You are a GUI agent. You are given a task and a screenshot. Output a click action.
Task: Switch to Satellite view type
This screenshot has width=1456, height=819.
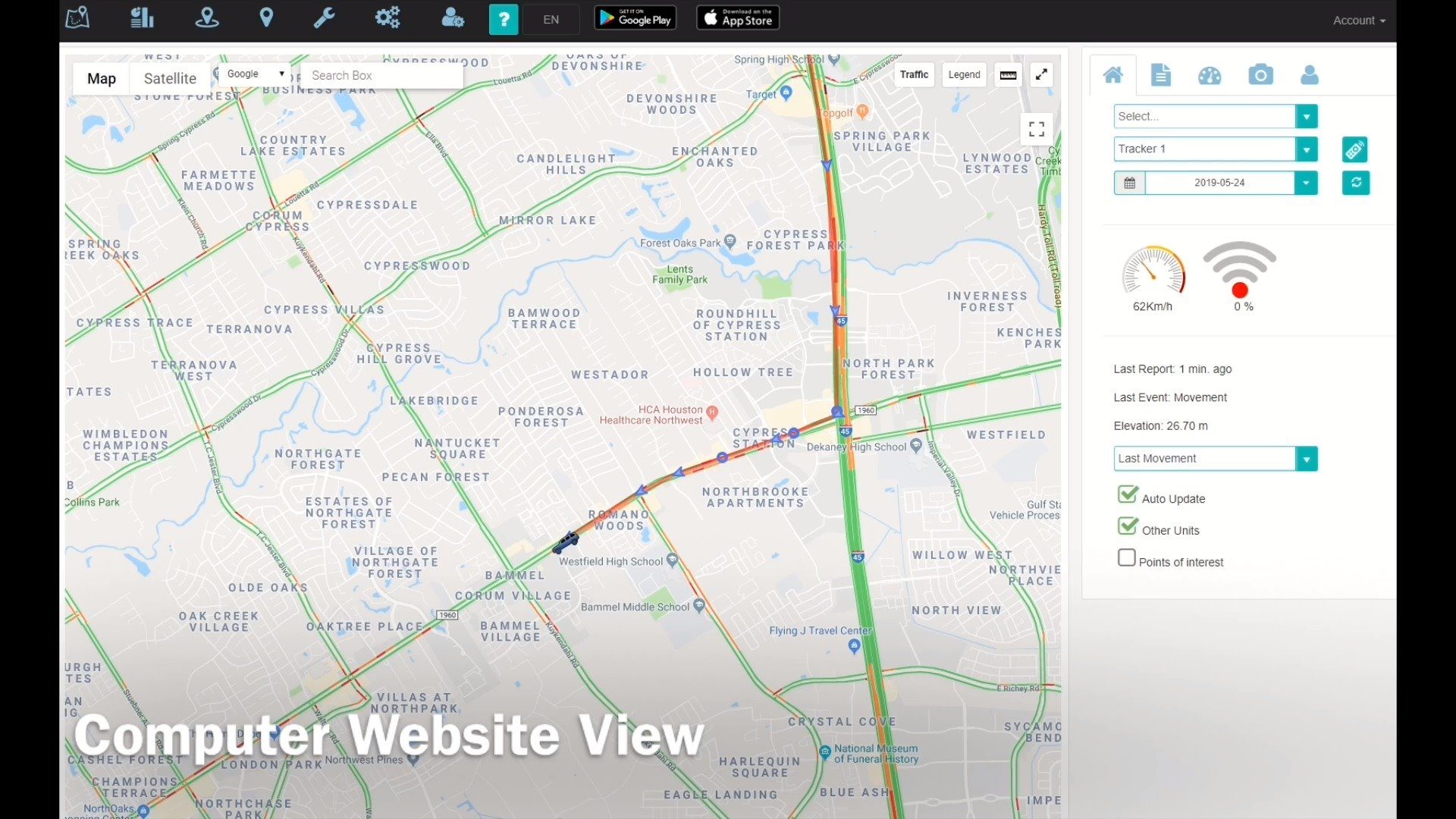pos(170,78)
